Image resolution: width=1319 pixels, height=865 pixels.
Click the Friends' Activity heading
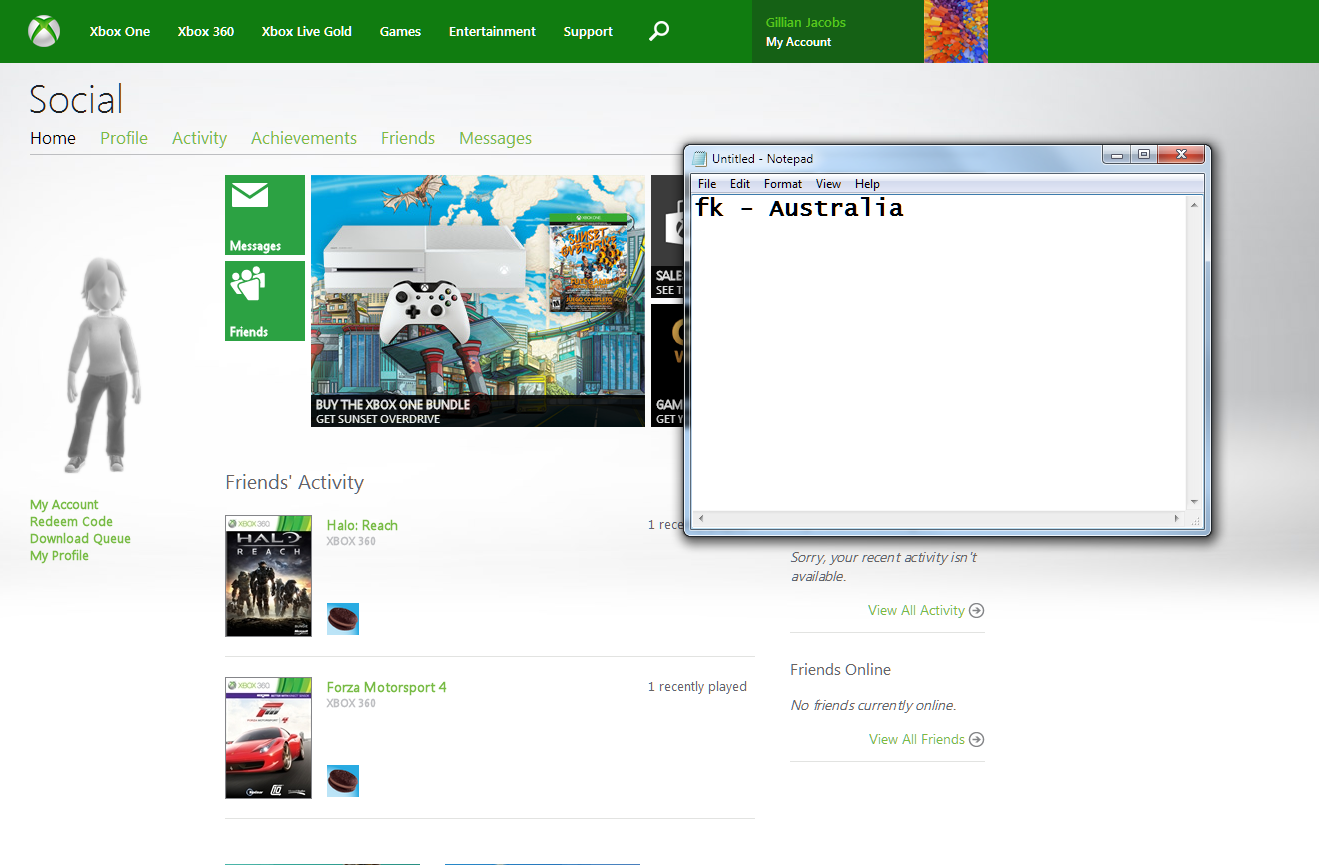[294, 483]
